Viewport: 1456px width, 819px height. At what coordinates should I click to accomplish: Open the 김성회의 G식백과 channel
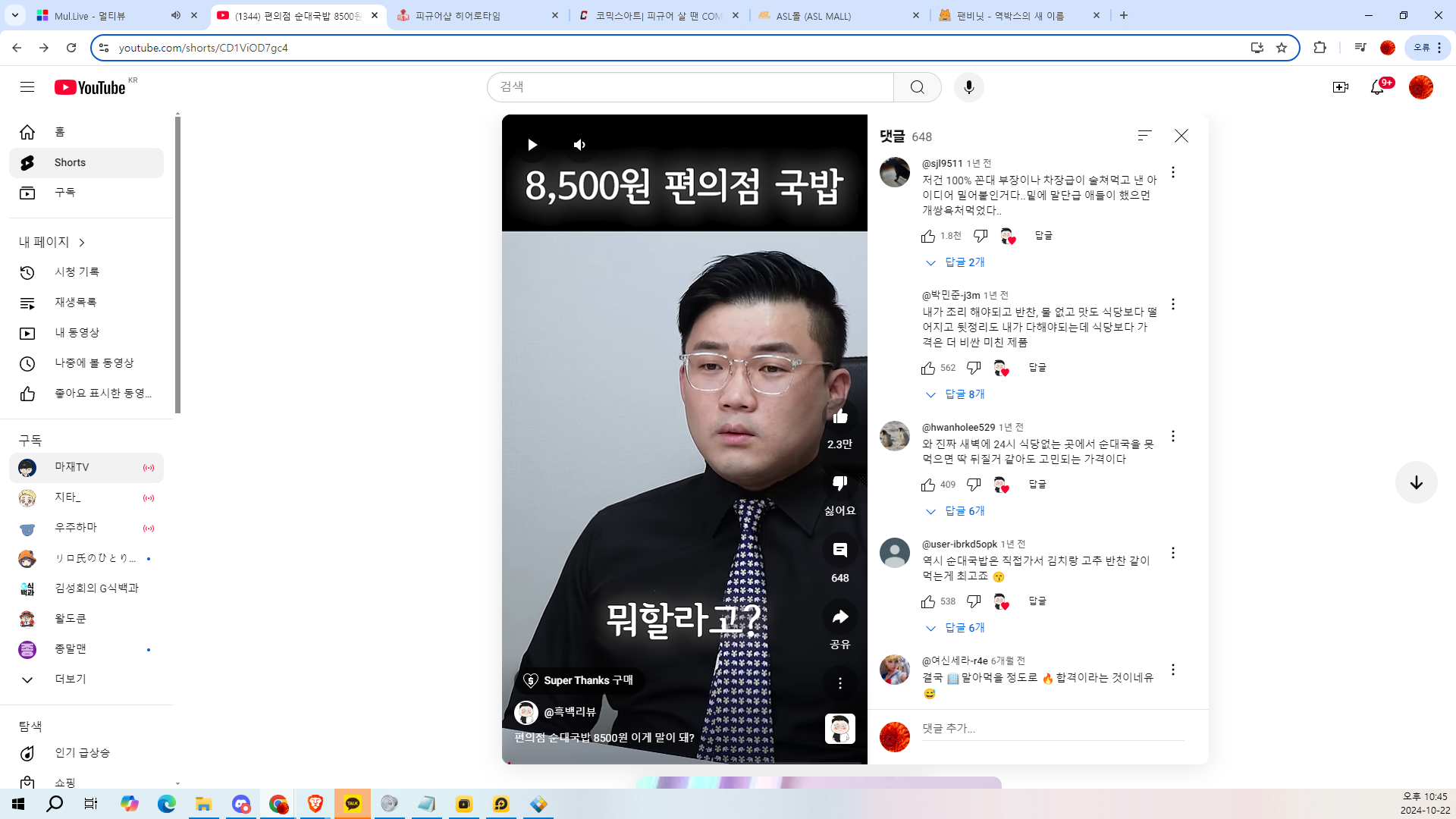tap(86, 588)
